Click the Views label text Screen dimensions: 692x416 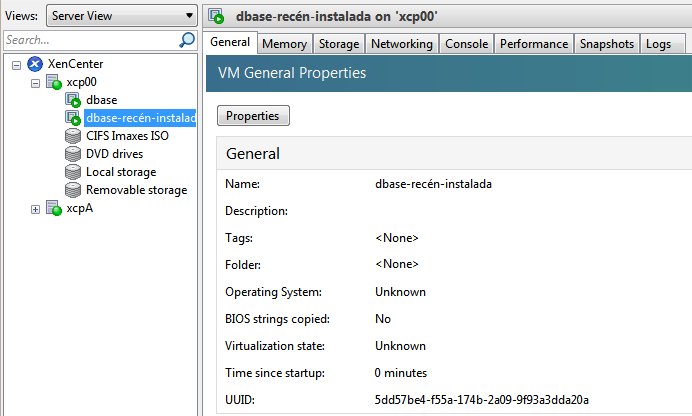22,16
